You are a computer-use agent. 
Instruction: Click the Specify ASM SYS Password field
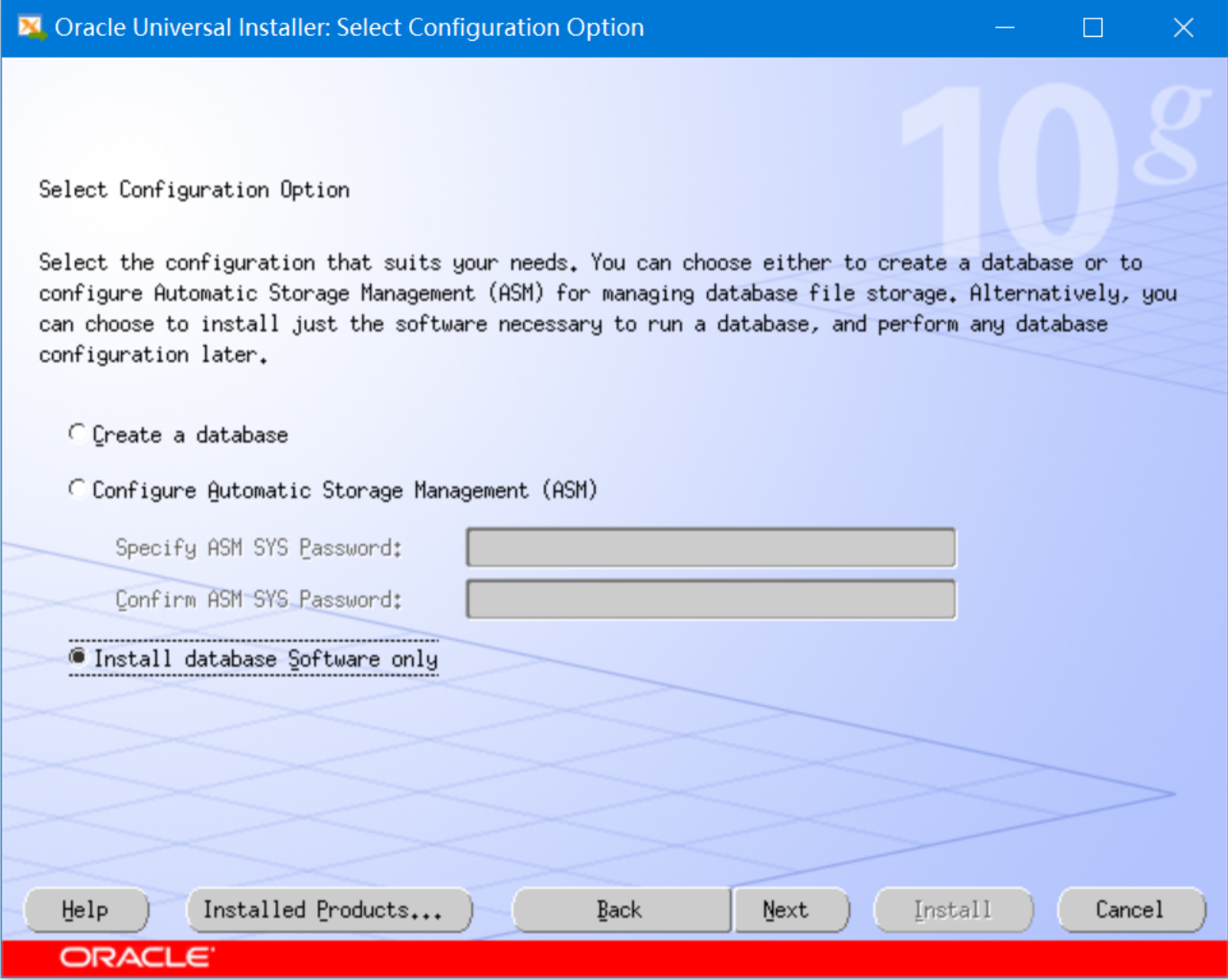710,548
